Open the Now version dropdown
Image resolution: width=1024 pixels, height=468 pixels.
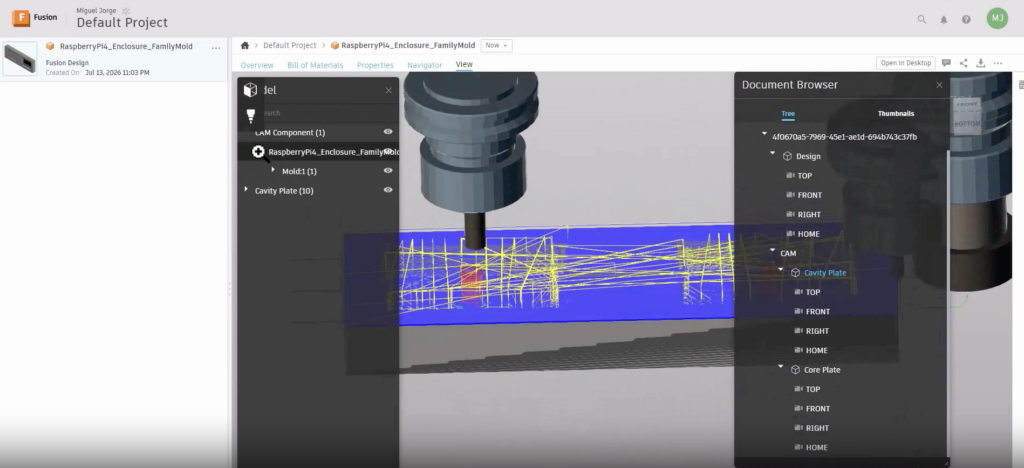[496, 46]
